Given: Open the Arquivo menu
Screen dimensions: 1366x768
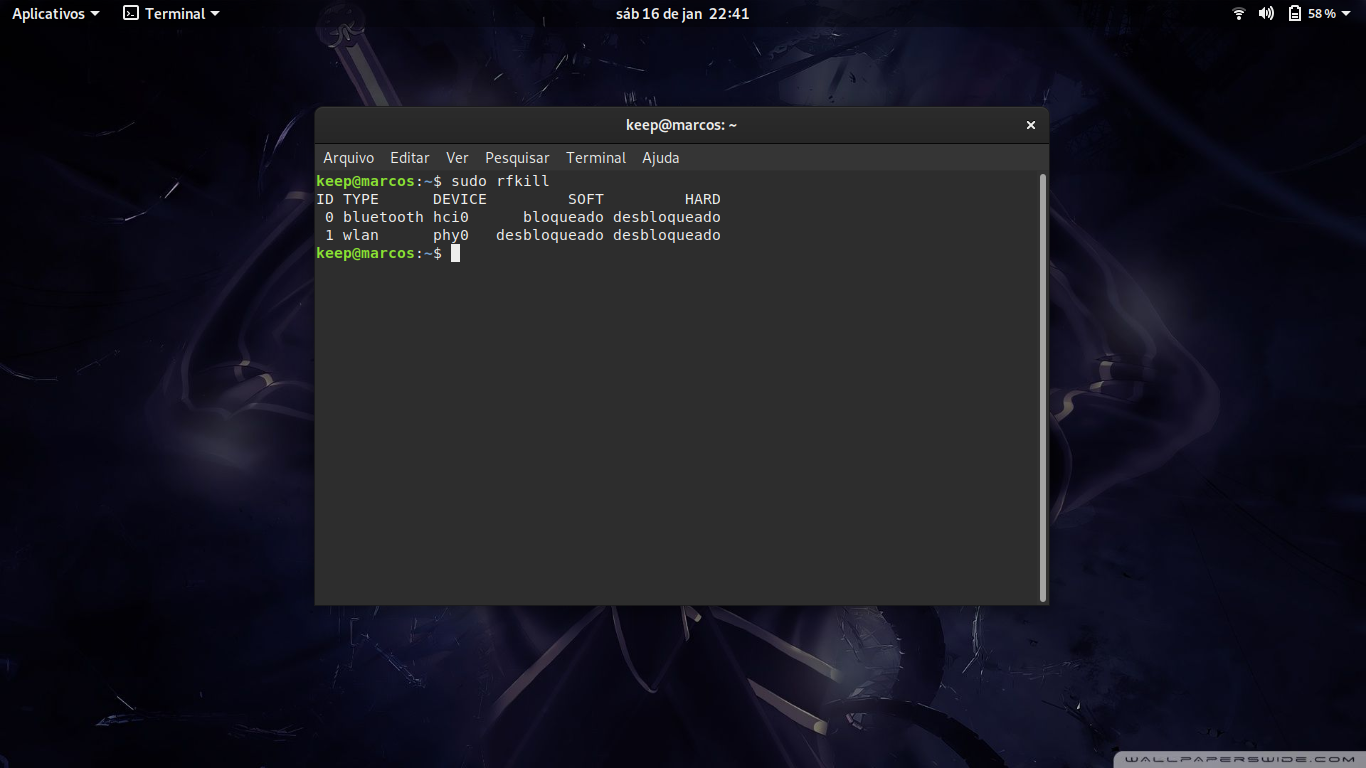Looking at the screenshot, I should 348,158.
